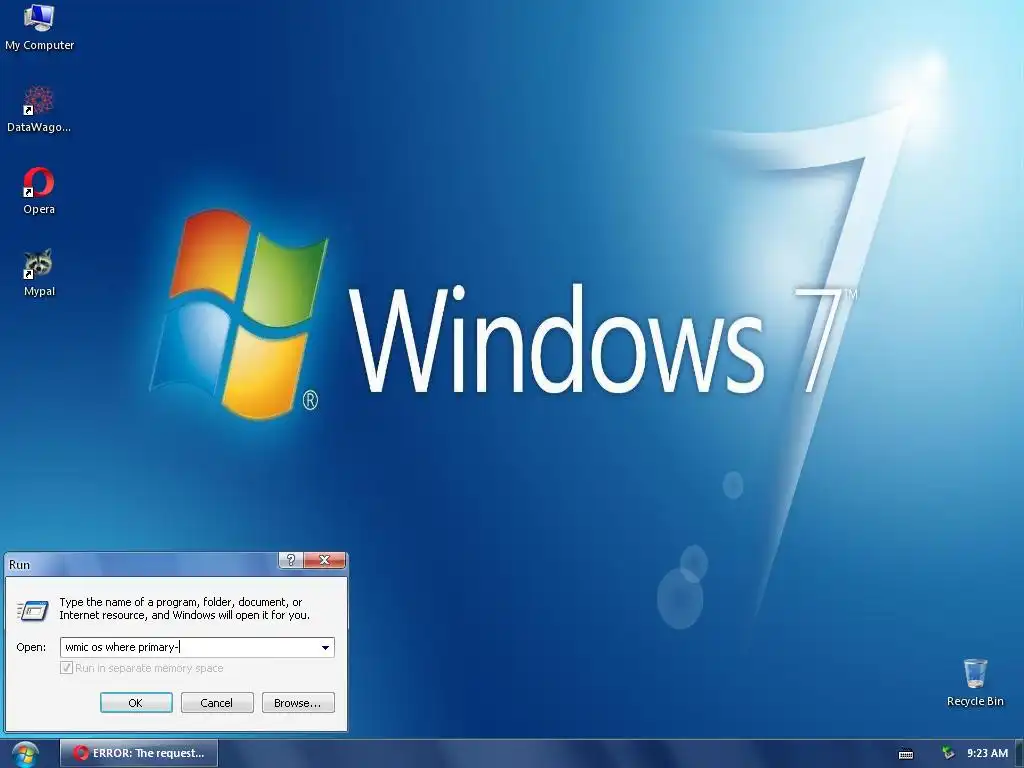Switch to the ERROR: The request taskbar item
Viewport: 1024px width, 768px height.
139,753
